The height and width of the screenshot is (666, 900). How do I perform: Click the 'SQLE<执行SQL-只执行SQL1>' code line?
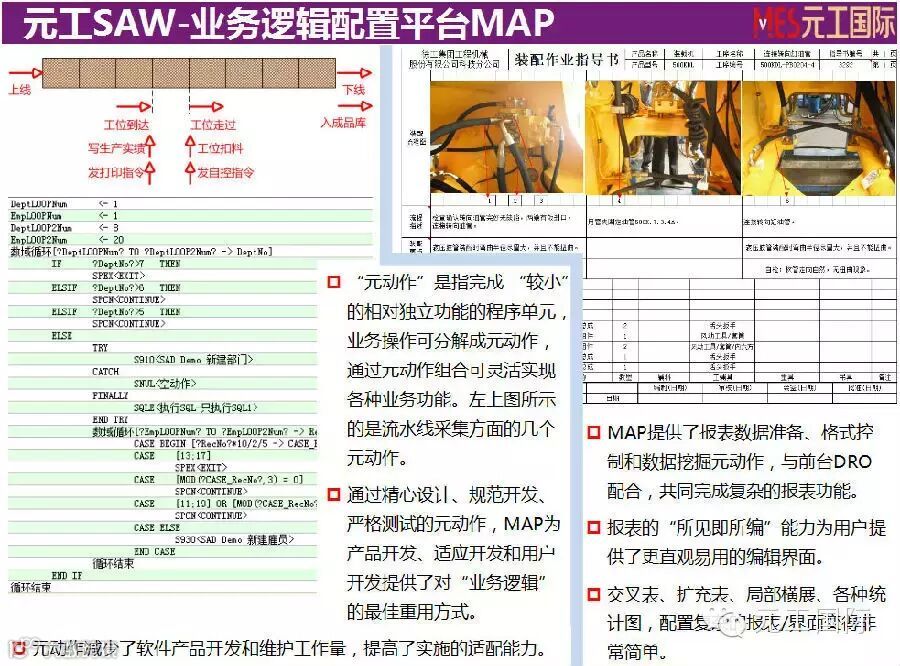[196, 408]
